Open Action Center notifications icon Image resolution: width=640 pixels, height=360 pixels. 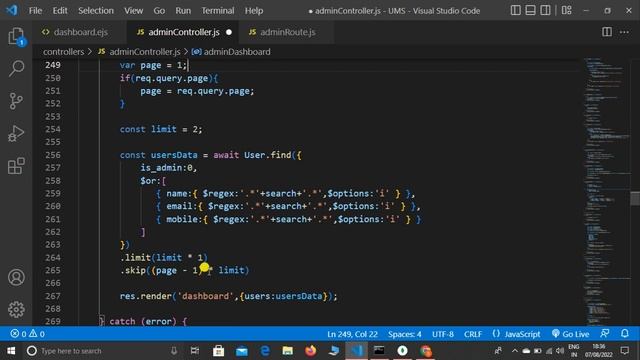(x=624, y=351)
